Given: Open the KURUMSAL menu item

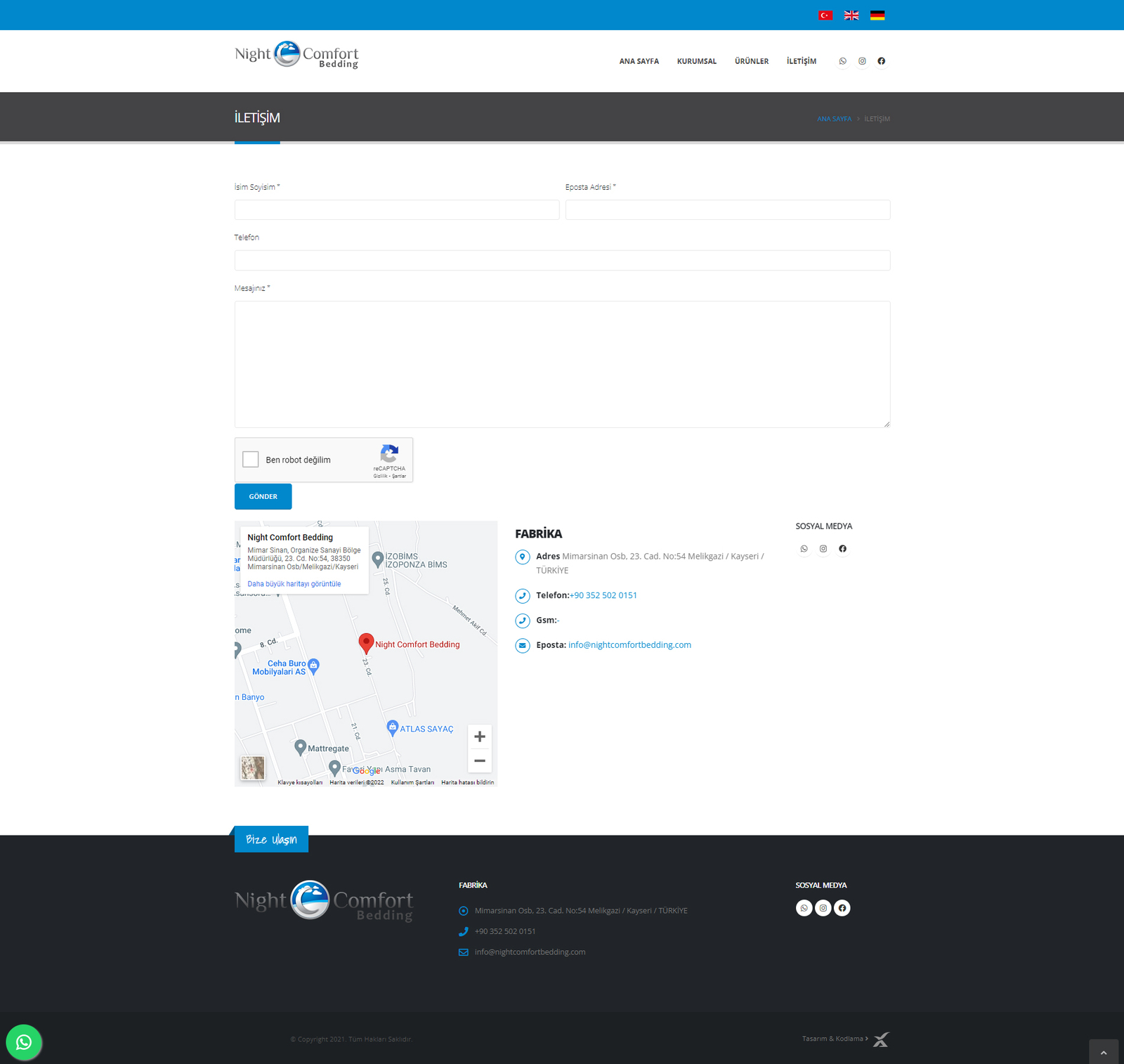Looking at the screenshot, I should click(x=697, y=61).
